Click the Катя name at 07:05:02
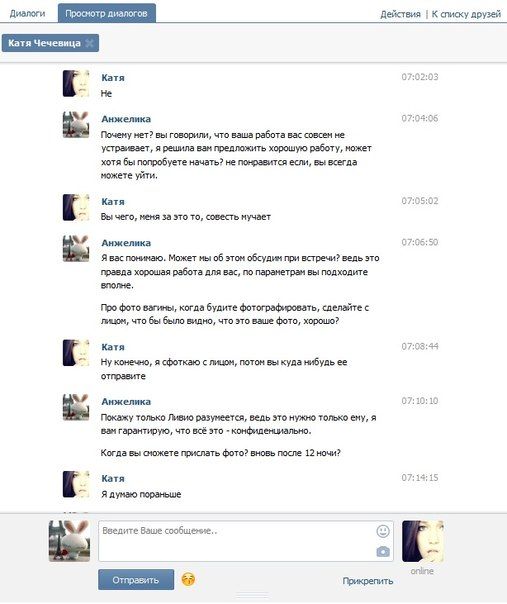 click(x=113, y=201)
